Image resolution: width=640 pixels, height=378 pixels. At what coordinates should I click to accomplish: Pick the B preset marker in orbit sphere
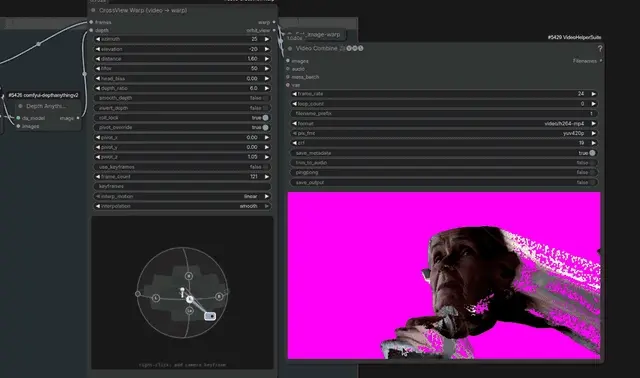(x=189, y=276)
